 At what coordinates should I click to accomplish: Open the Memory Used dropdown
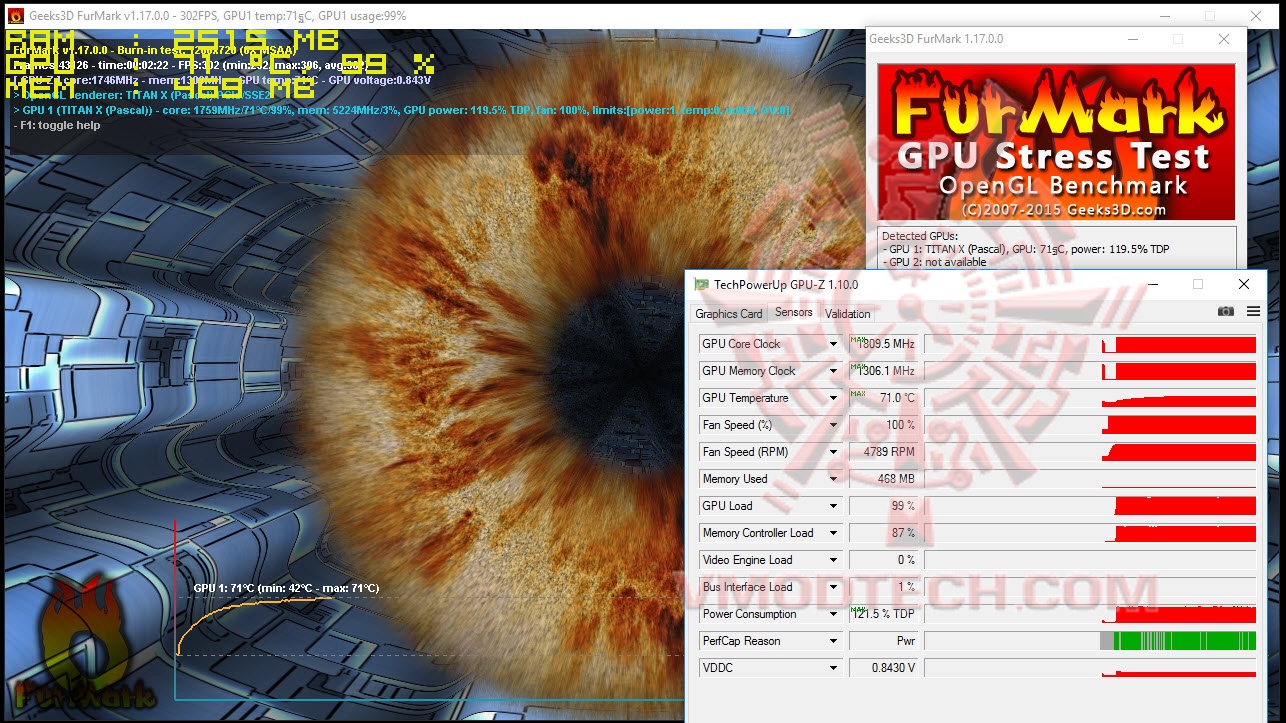click(833, 479)
